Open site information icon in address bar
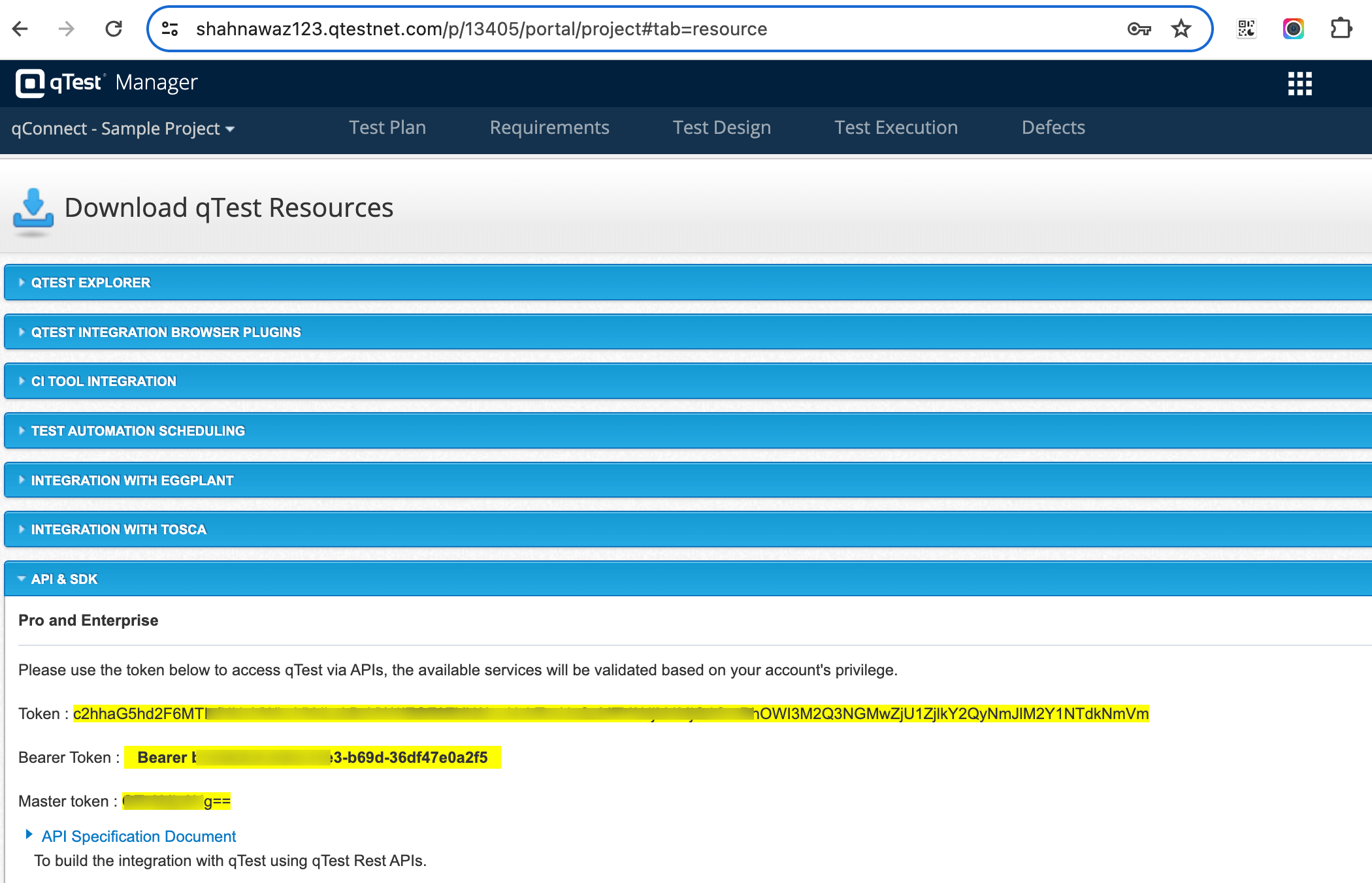The image size is (1372, 883). coord(170,29)
